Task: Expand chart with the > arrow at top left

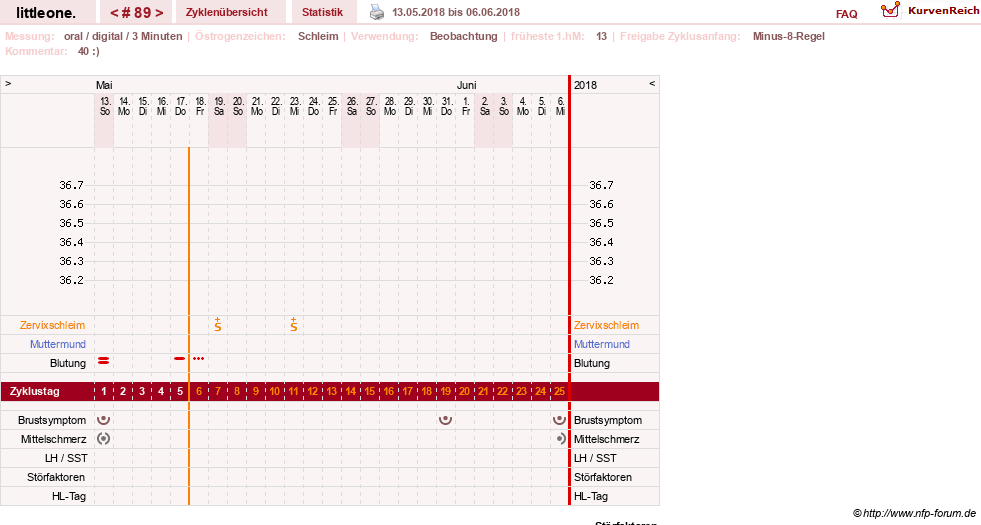Action: [8, 83]
